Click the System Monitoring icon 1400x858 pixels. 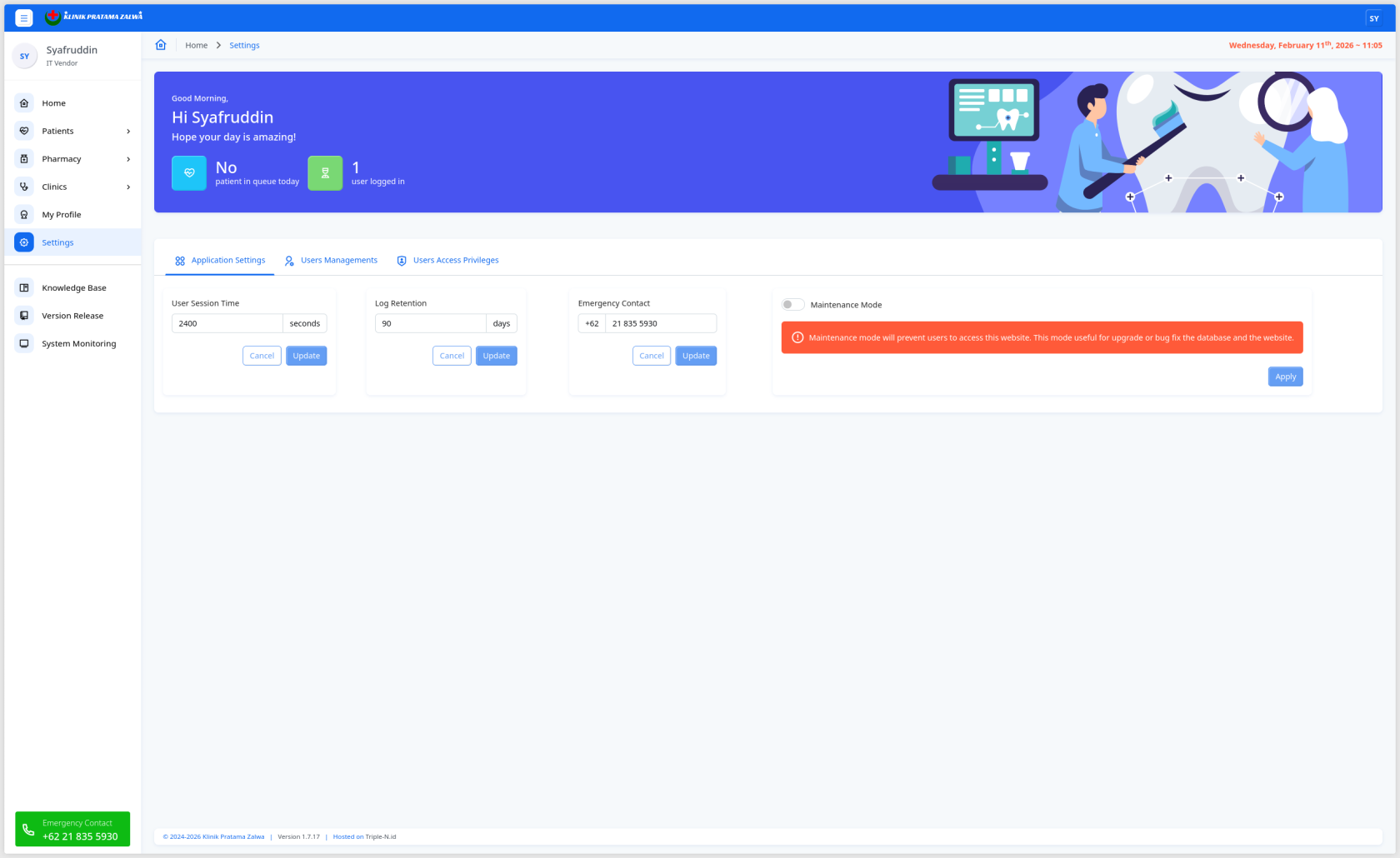click(x=23, y=343)
